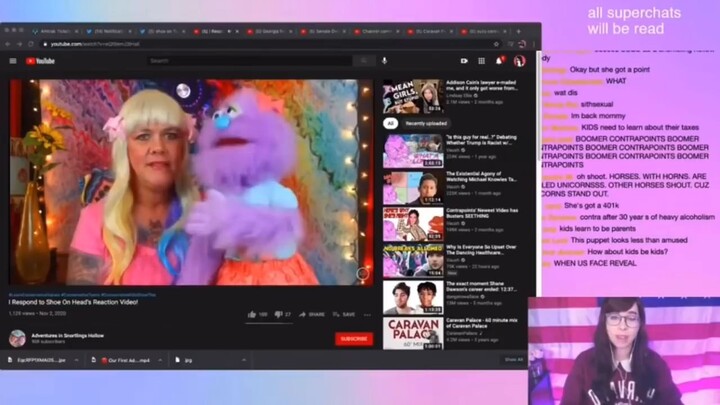Go to the YouTube home logo

pos(40,61)
